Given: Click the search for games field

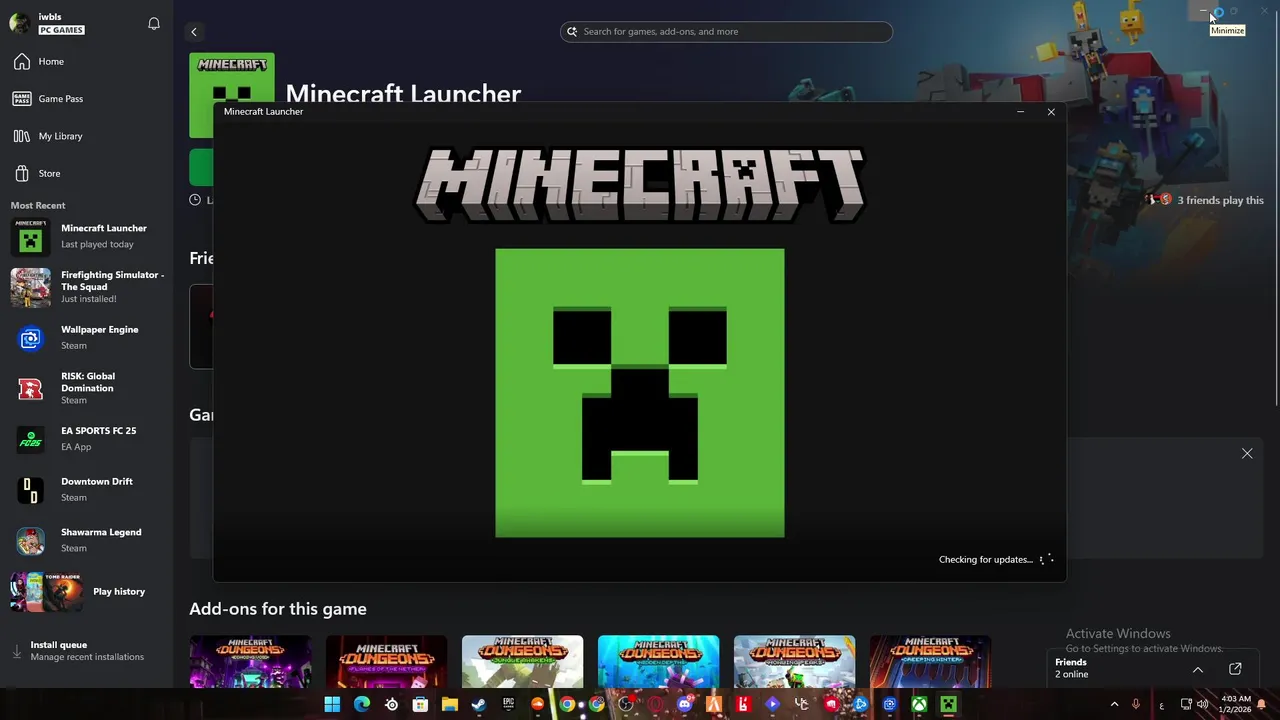Looking at the screenshot, I should point(726,32).
